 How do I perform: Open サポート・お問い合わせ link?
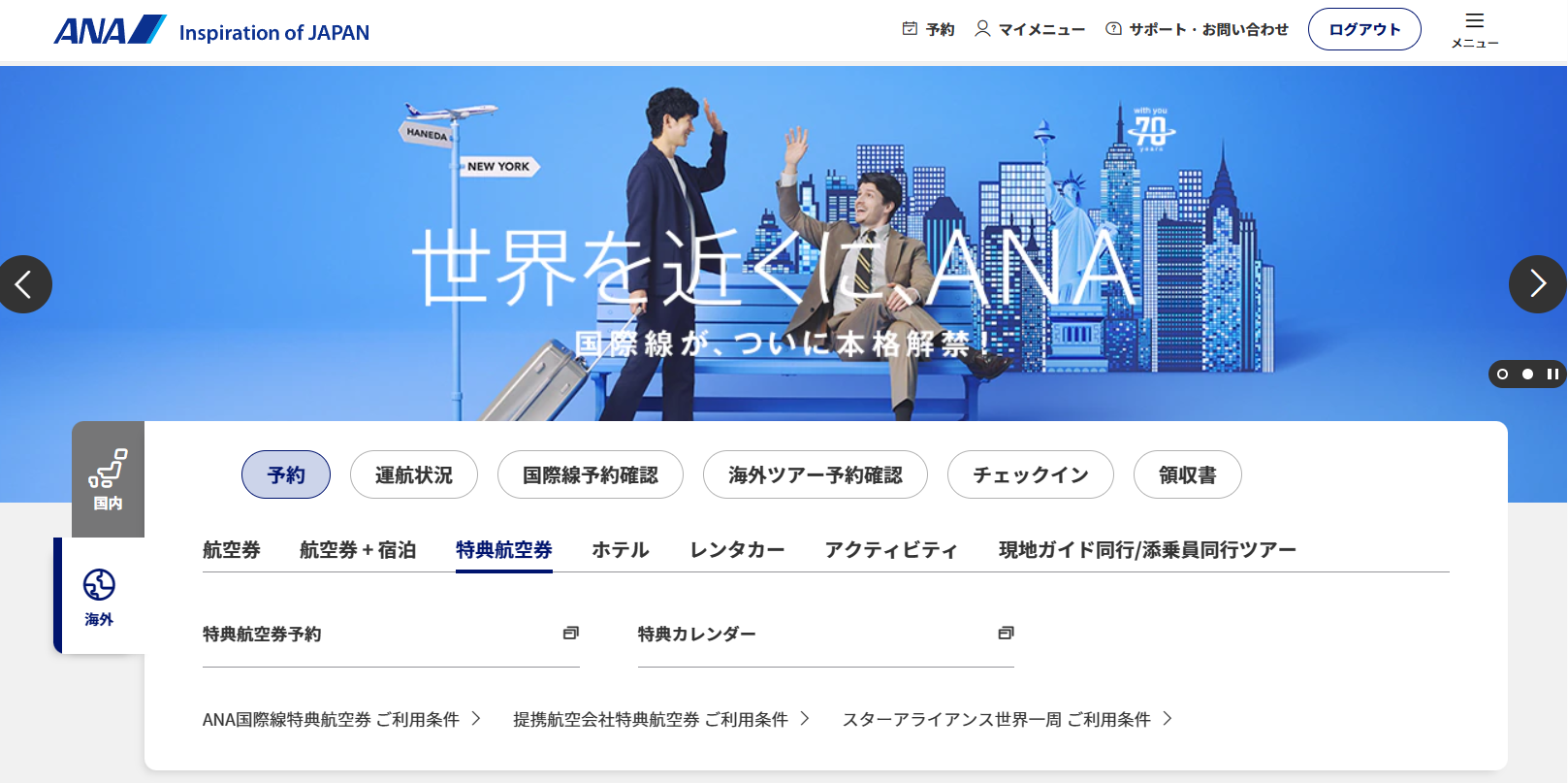point(1197,29)
